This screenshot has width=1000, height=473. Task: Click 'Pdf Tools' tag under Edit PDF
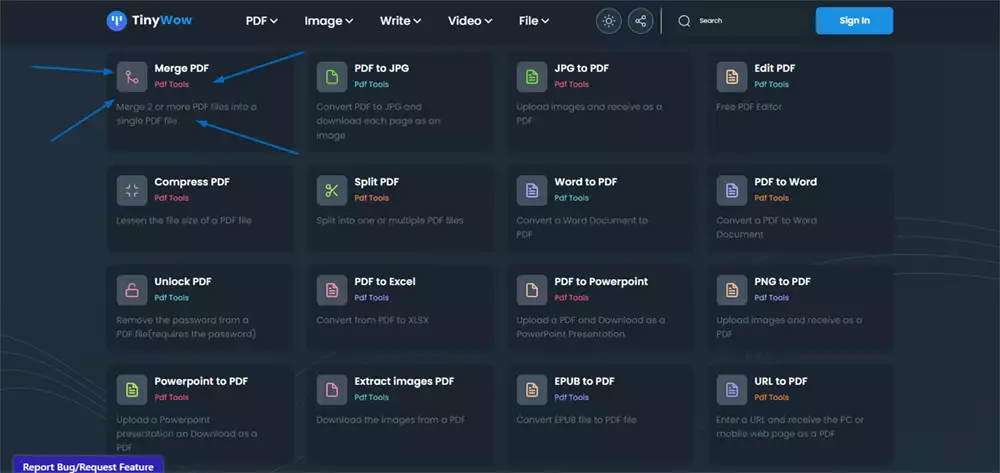click(772, 85)
